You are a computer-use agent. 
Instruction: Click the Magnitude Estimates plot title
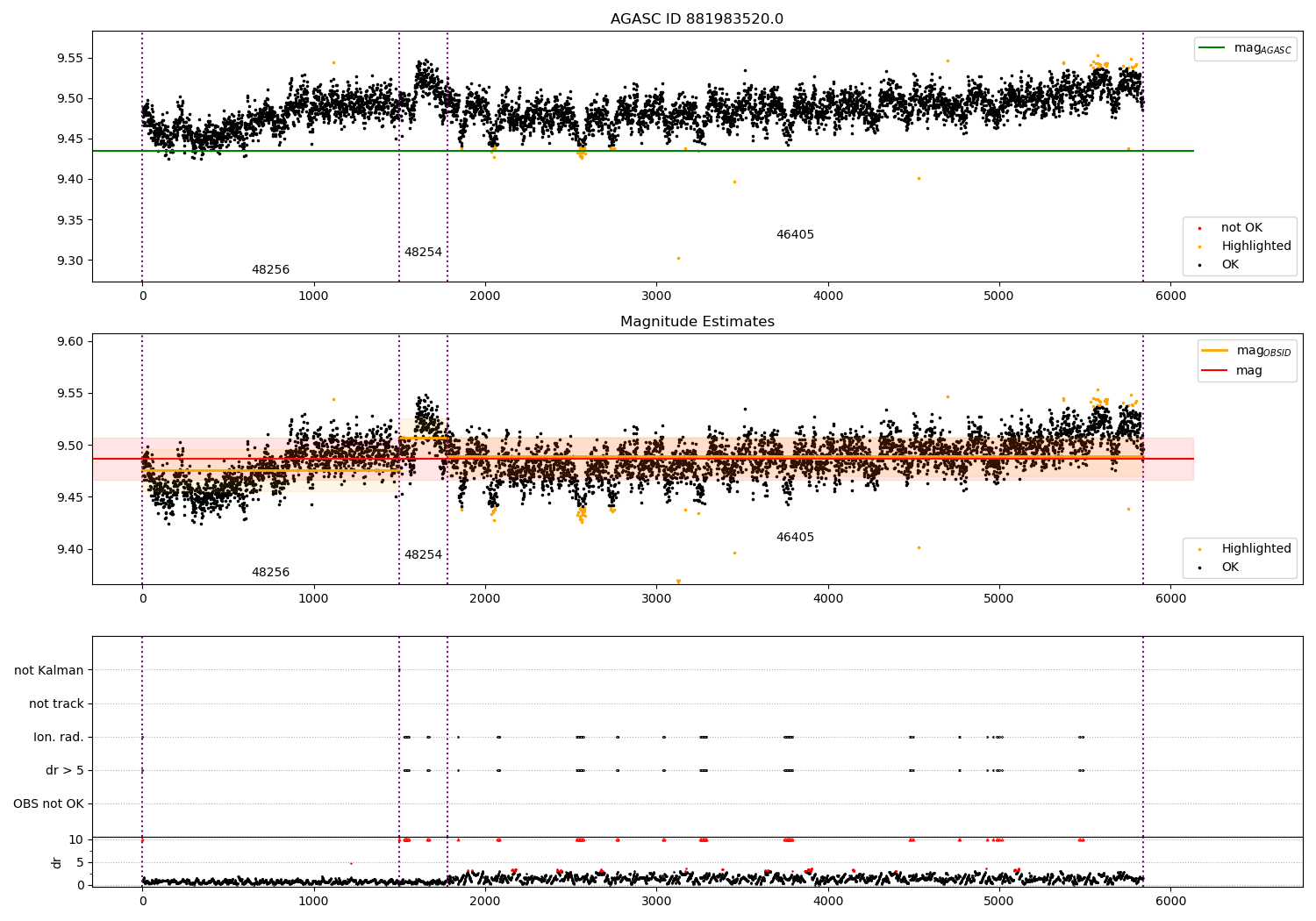(697, 322)
